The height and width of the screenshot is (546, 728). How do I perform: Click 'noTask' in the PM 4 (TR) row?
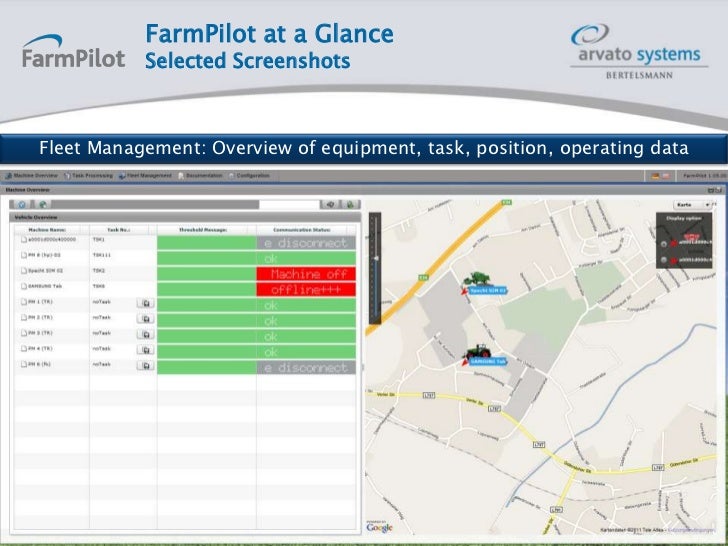pos(102,349)
